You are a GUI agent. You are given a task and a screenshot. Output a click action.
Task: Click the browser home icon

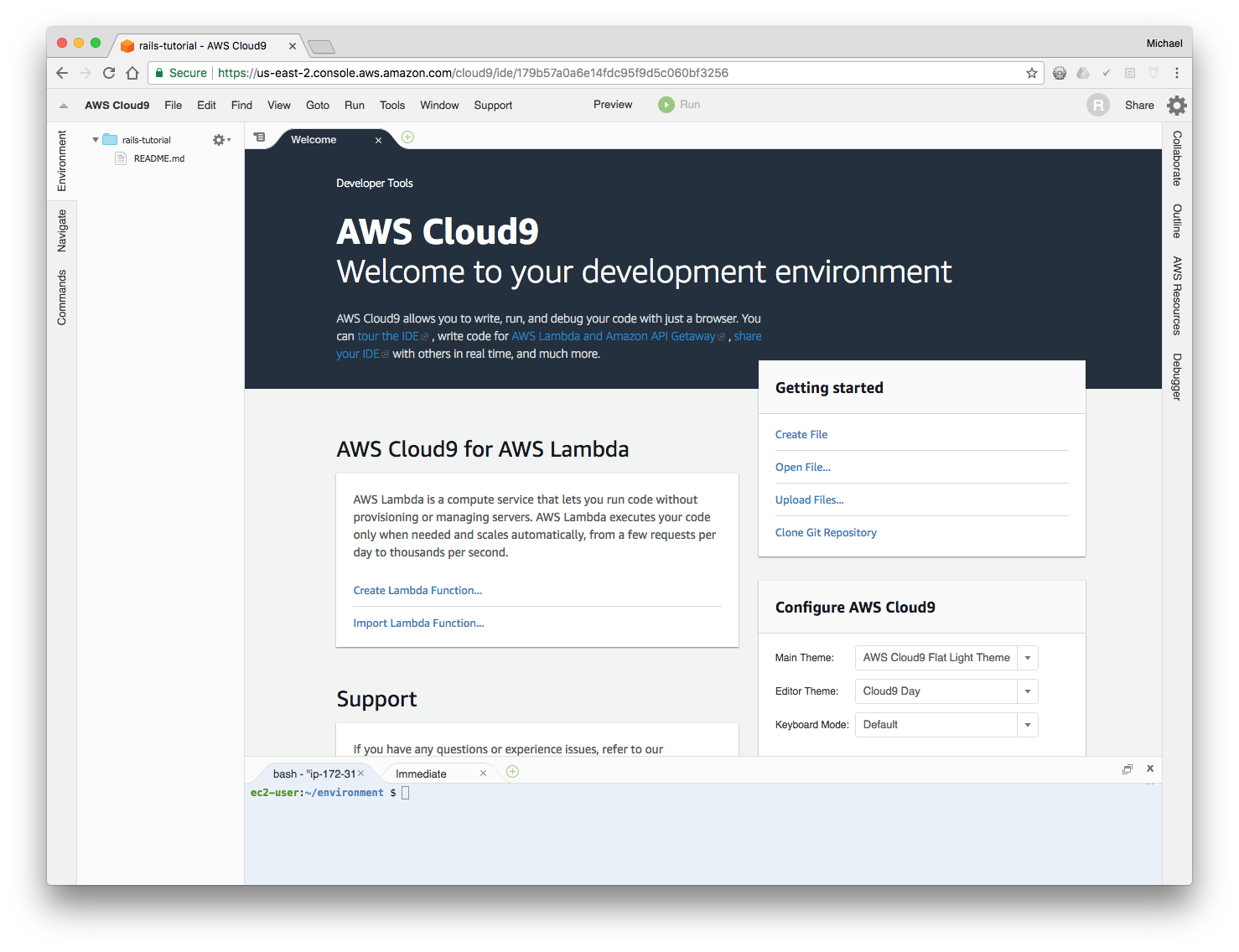tap(132, 73)
